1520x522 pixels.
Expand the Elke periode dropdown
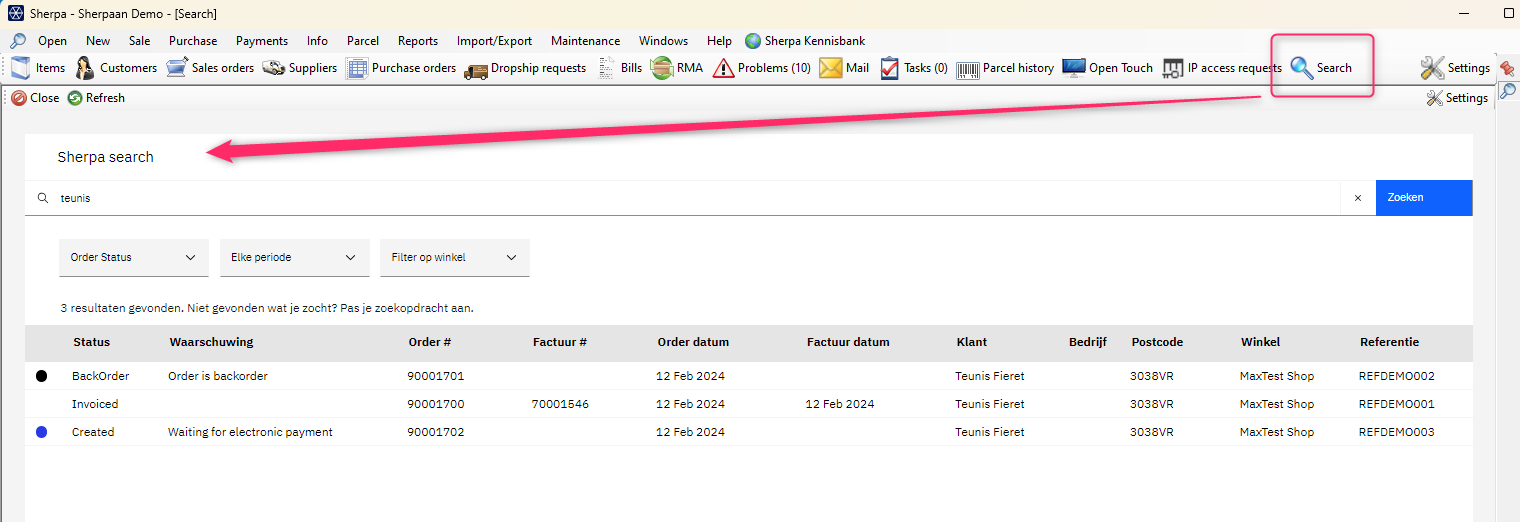tap(294, 257)
